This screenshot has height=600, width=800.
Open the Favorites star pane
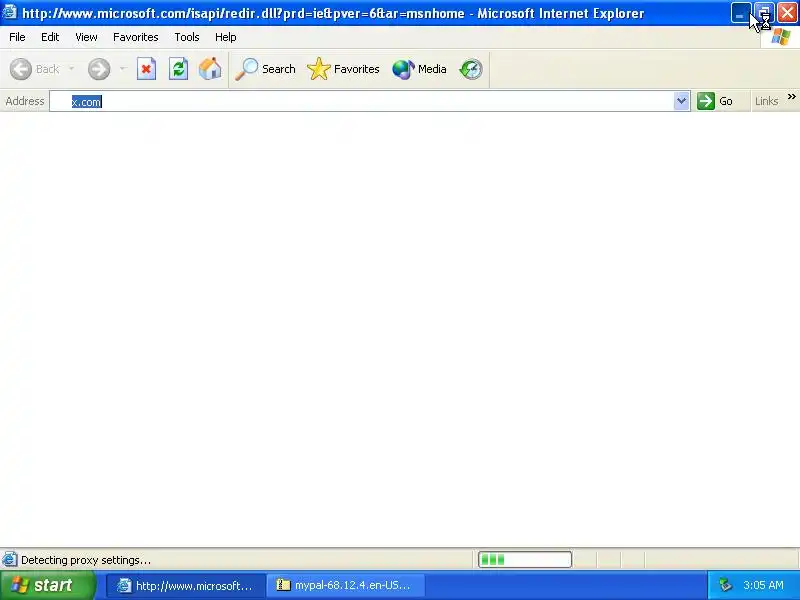coord(343,69)
